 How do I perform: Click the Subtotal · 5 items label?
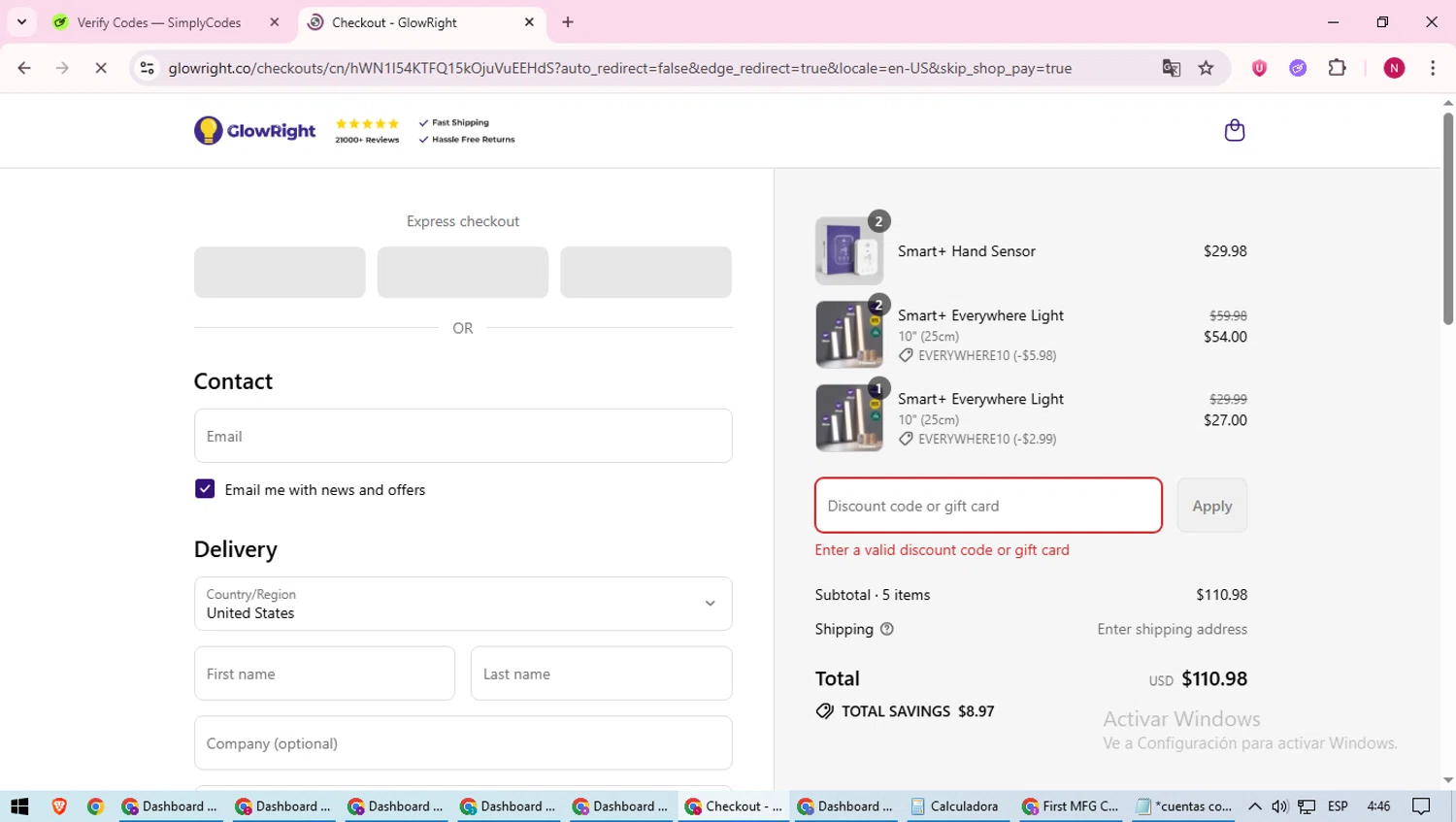[873, 595]
